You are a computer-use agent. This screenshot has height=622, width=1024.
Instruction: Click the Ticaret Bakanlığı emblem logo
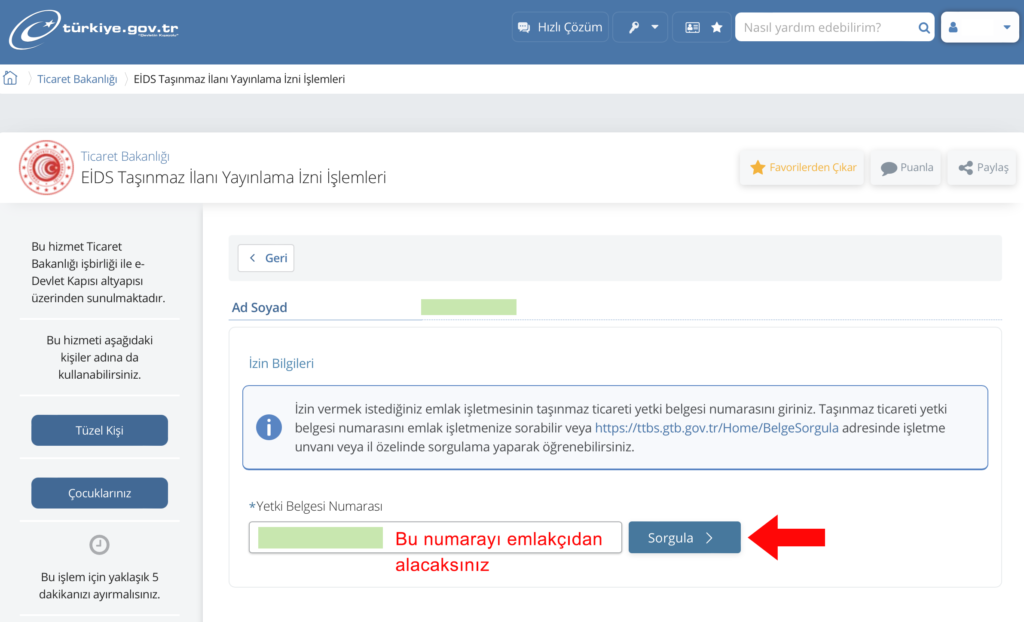click(46, 168)
